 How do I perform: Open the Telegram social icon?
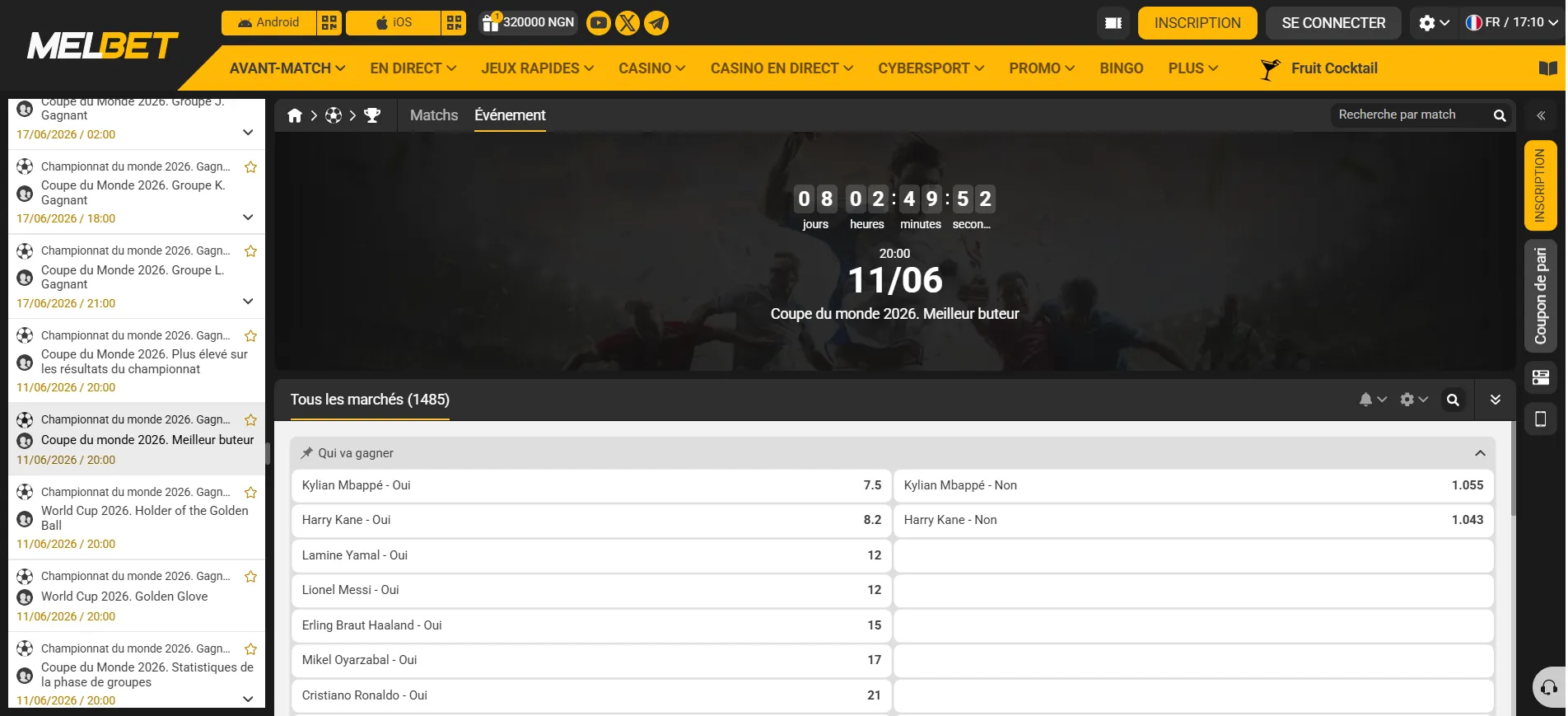[656, 23]
